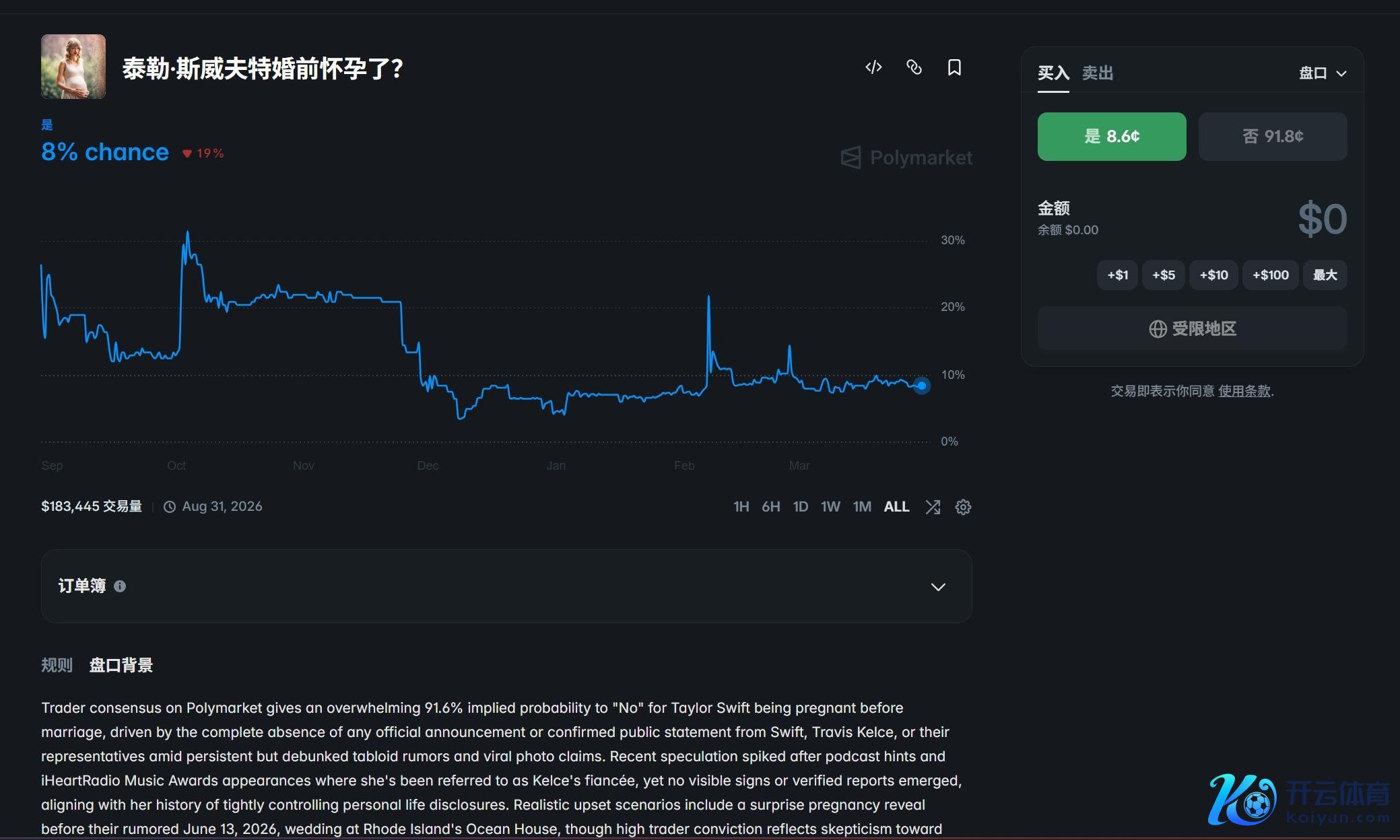Click the blue chart endpoint marker
Image resolution: width=1400 pixels, height=840 pixels.
[921, 386]
